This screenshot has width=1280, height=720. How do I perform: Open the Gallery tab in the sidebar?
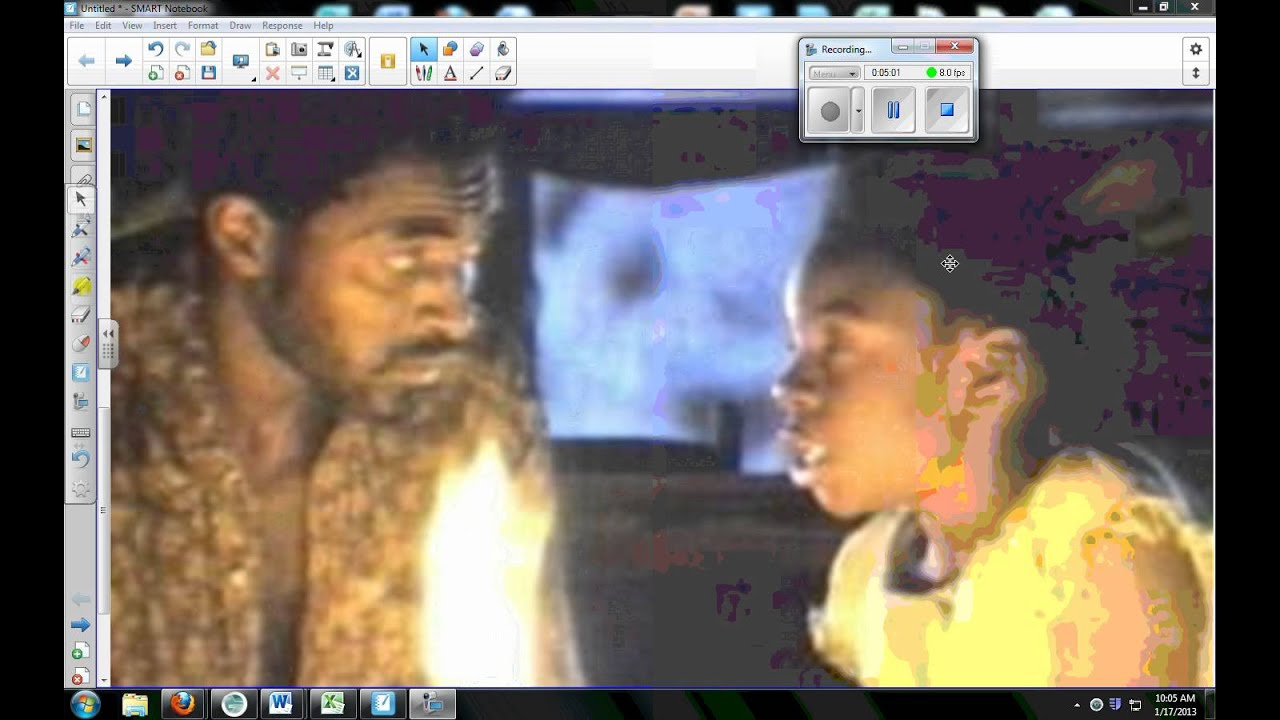[83, 145]
